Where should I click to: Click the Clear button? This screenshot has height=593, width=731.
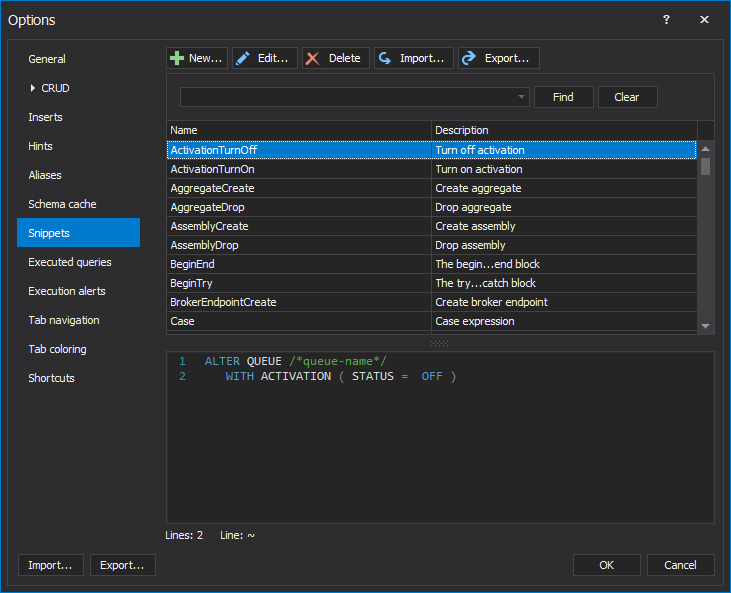pyautogui.click(x=628, y=97)
